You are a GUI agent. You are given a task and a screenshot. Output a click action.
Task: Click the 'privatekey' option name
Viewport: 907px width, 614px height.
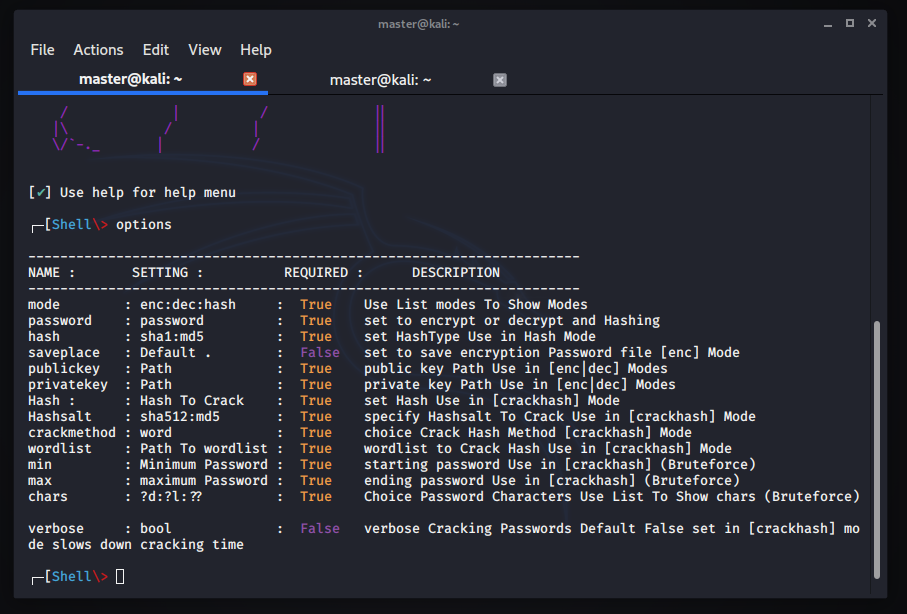[x=68, y=384]
